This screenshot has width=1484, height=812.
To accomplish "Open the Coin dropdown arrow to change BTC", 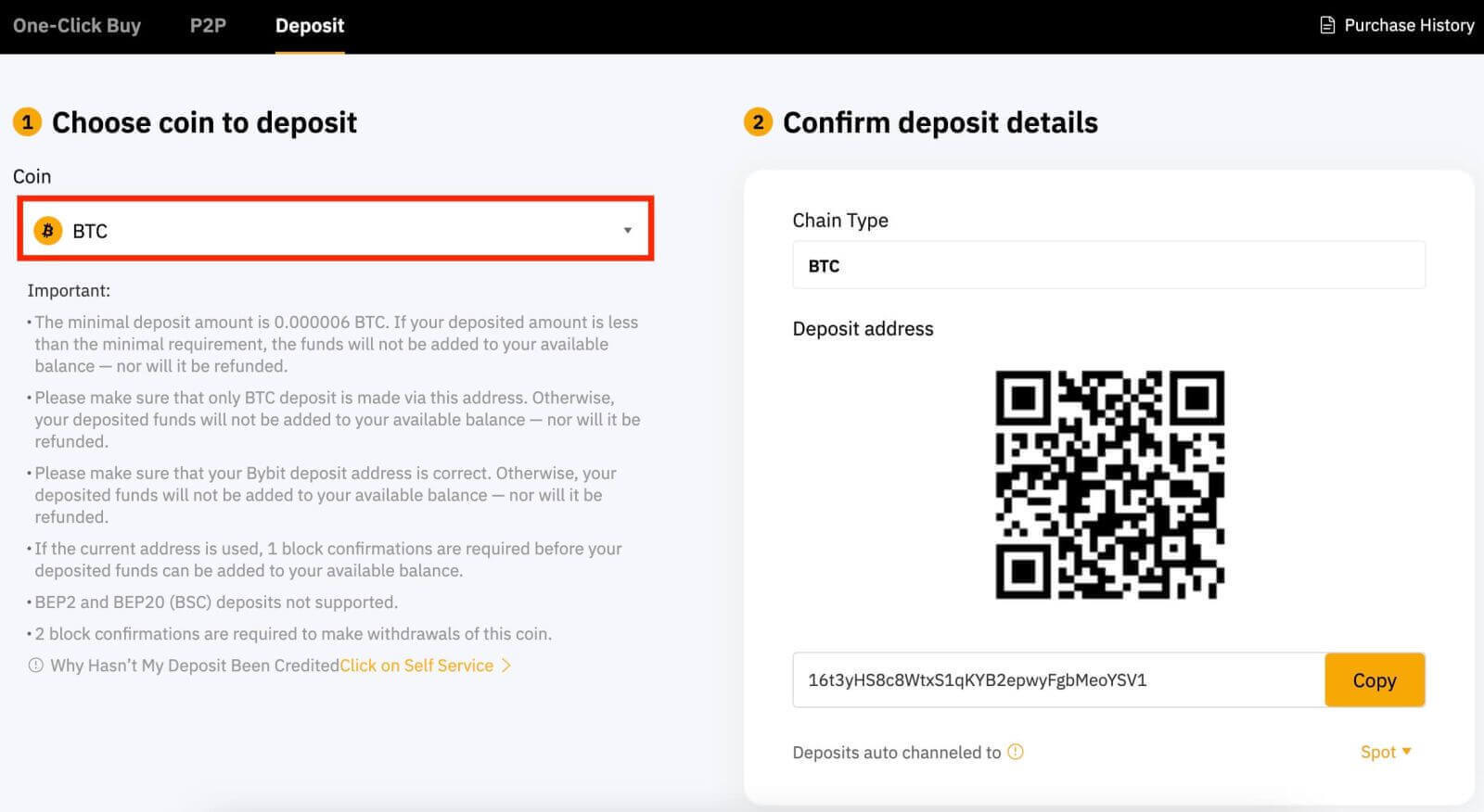I will click(x=628, y=230).
